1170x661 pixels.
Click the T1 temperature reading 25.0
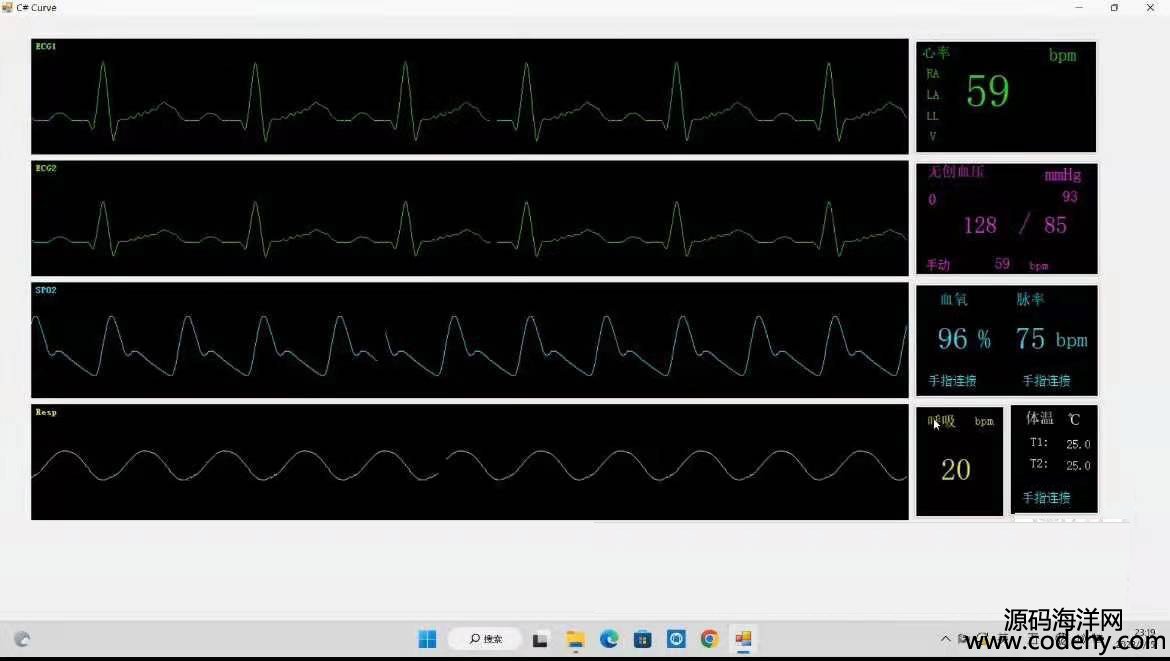coord(1078,444)
